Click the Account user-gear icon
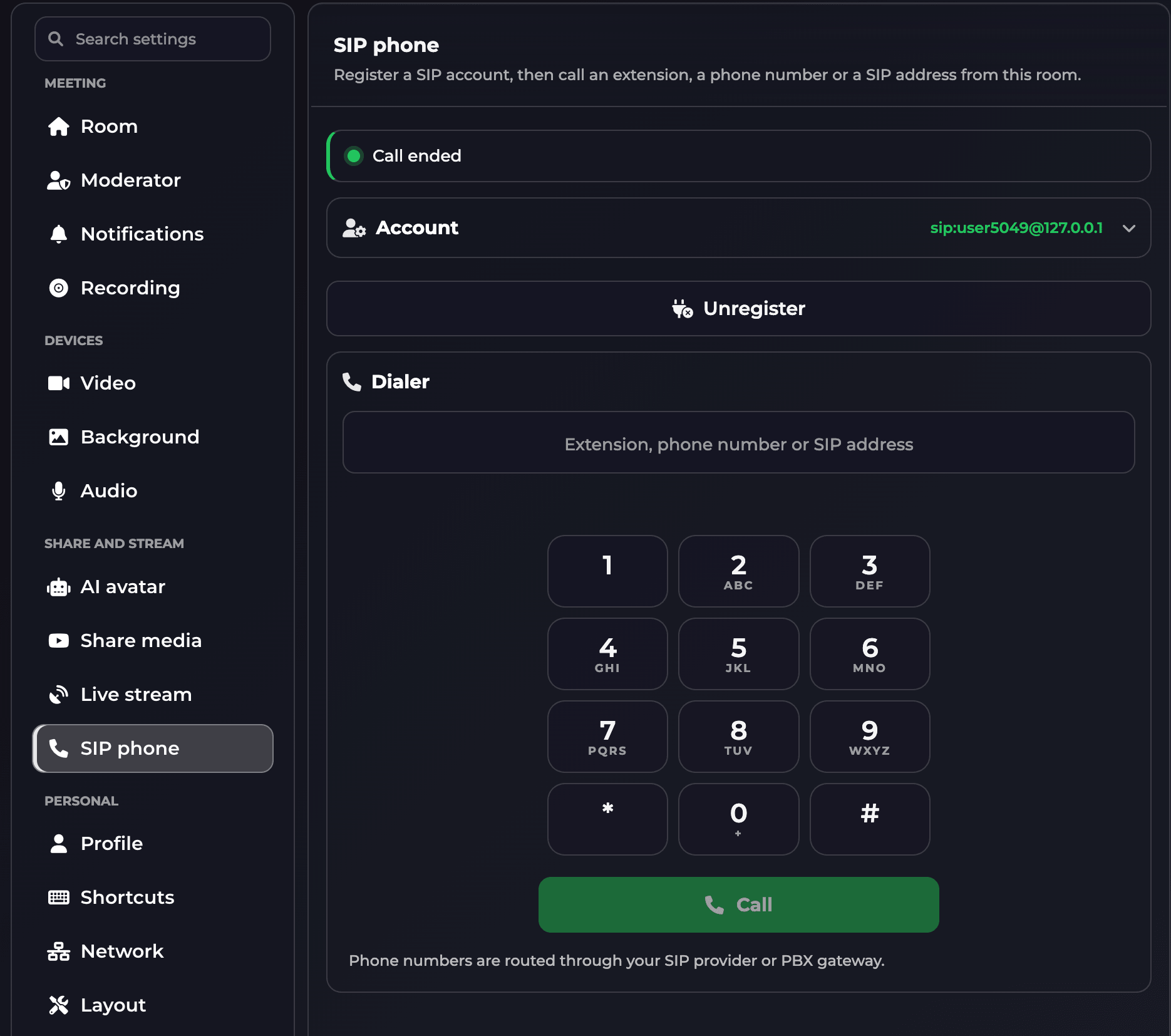Image resolution: width=1171 pixels, height=1036 pixels. point(354,228)
